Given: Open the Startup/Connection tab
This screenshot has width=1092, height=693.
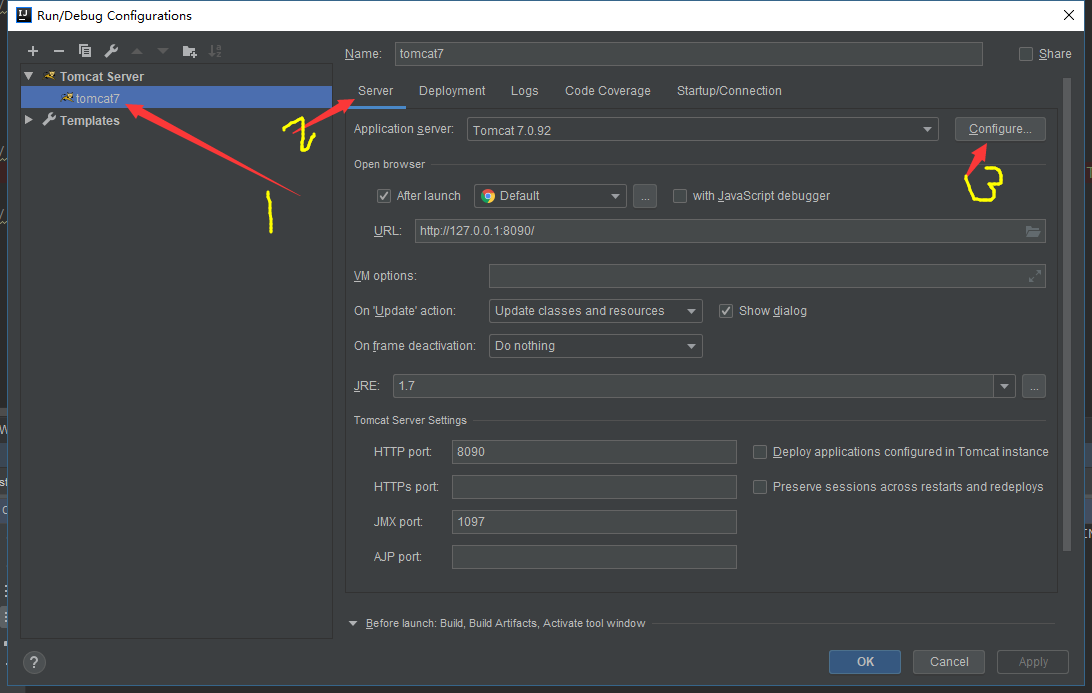Looking at the screenshot, I should [x=729, y=90].
